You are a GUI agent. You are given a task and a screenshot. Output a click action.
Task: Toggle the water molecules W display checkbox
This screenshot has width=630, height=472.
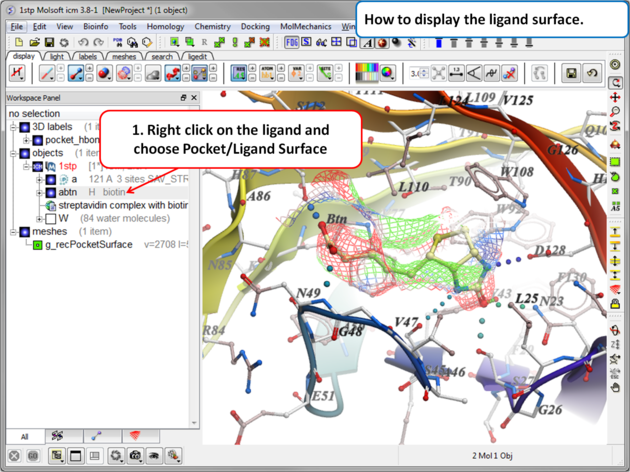point(51,219)
